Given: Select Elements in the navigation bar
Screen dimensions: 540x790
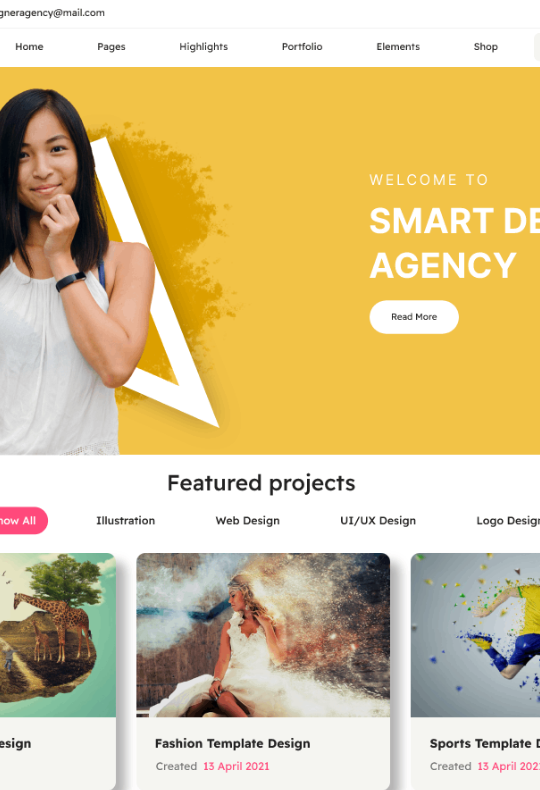Looking at the screenshot, I should [x=398, y=47].
